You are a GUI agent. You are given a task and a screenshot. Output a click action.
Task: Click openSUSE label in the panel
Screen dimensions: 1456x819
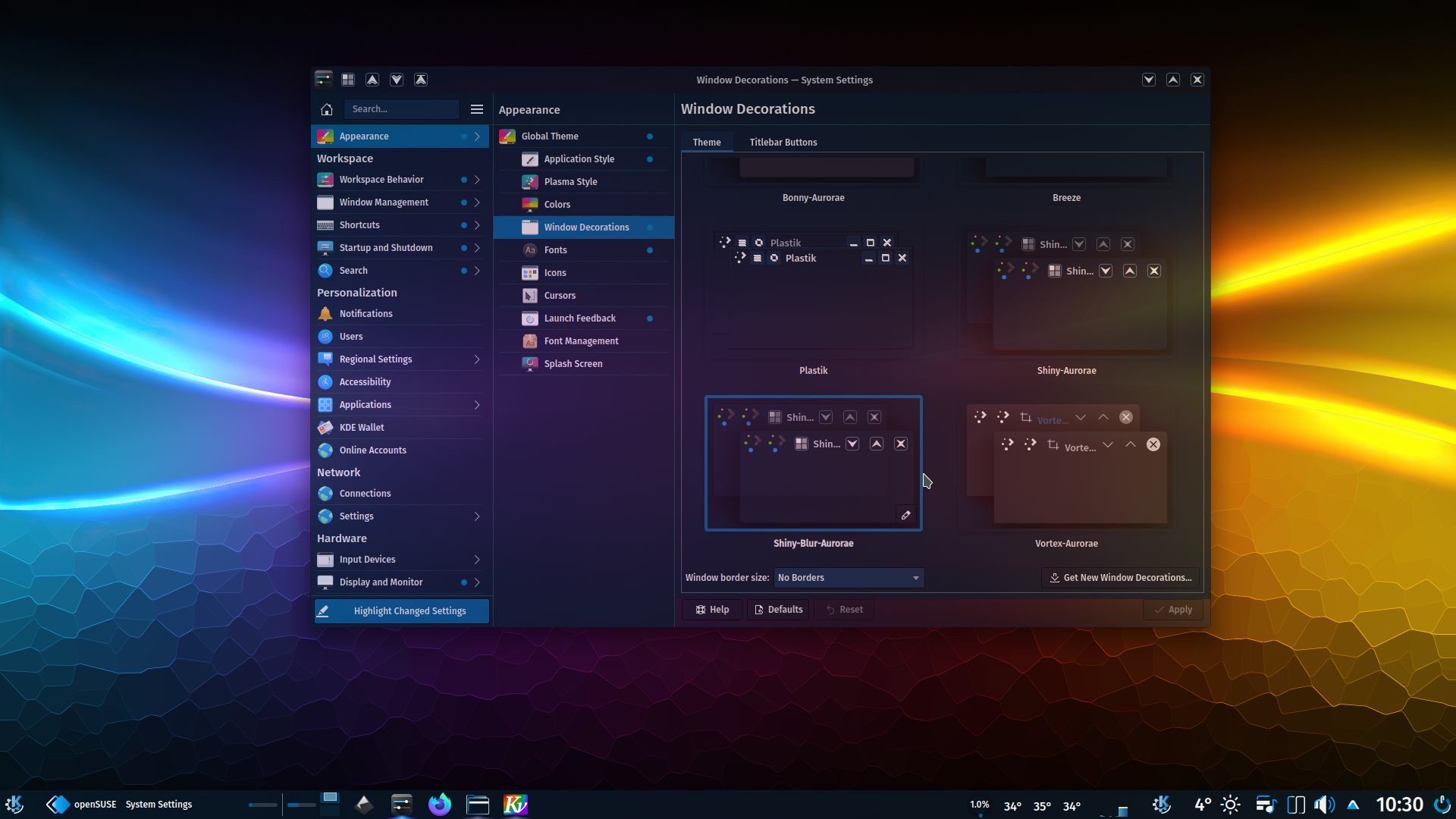(x=95, y=805)
